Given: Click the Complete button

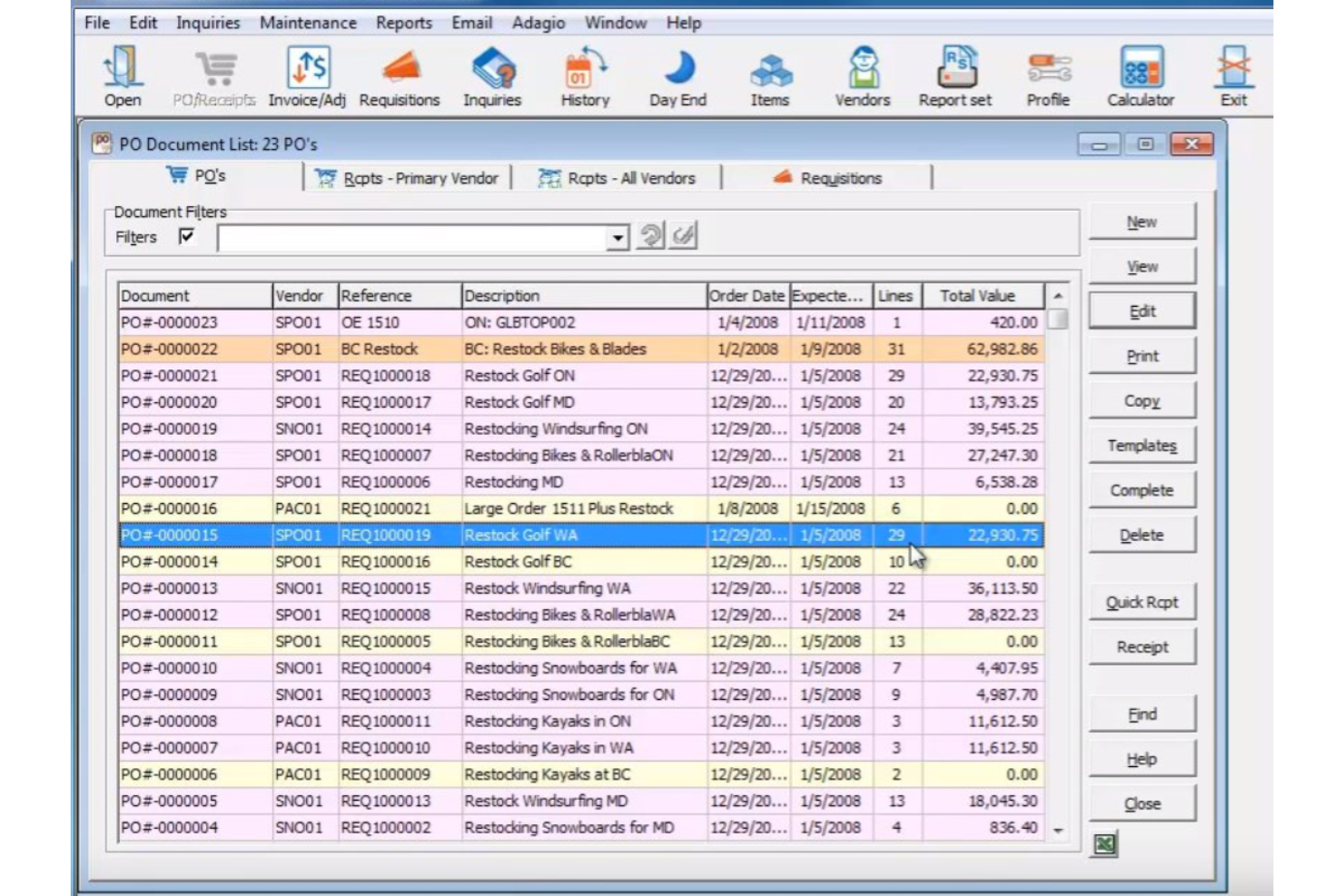Looking at the screenshot, I should point(1141,489).
